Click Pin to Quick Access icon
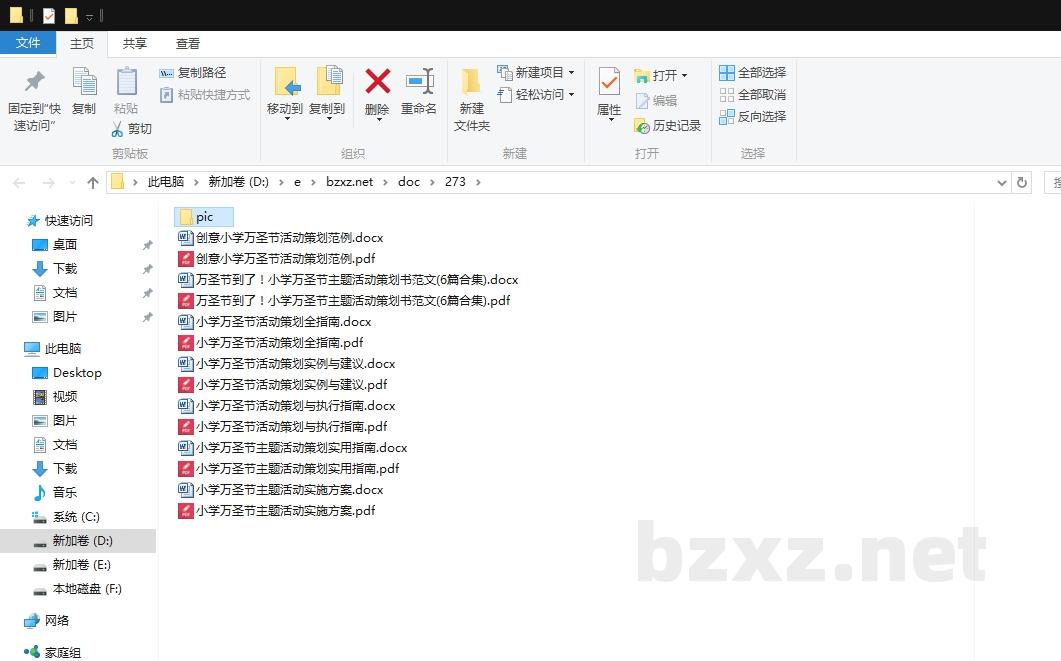 click(34, 82)
